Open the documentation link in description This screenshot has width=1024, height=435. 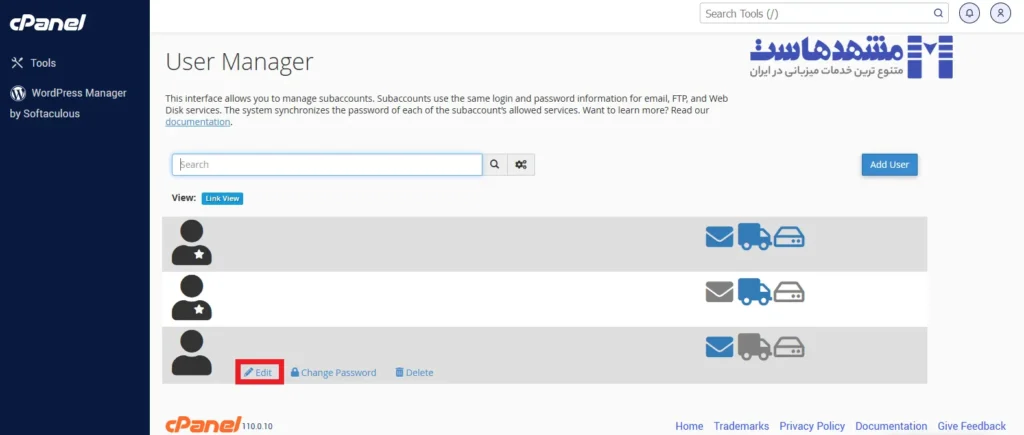pyautogui.click(x=197, y=122)
